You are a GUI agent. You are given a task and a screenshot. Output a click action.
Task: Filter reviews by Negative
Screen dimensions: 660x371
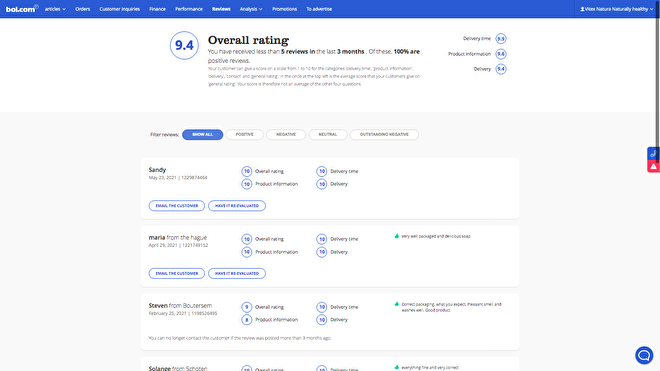point(286,135)
